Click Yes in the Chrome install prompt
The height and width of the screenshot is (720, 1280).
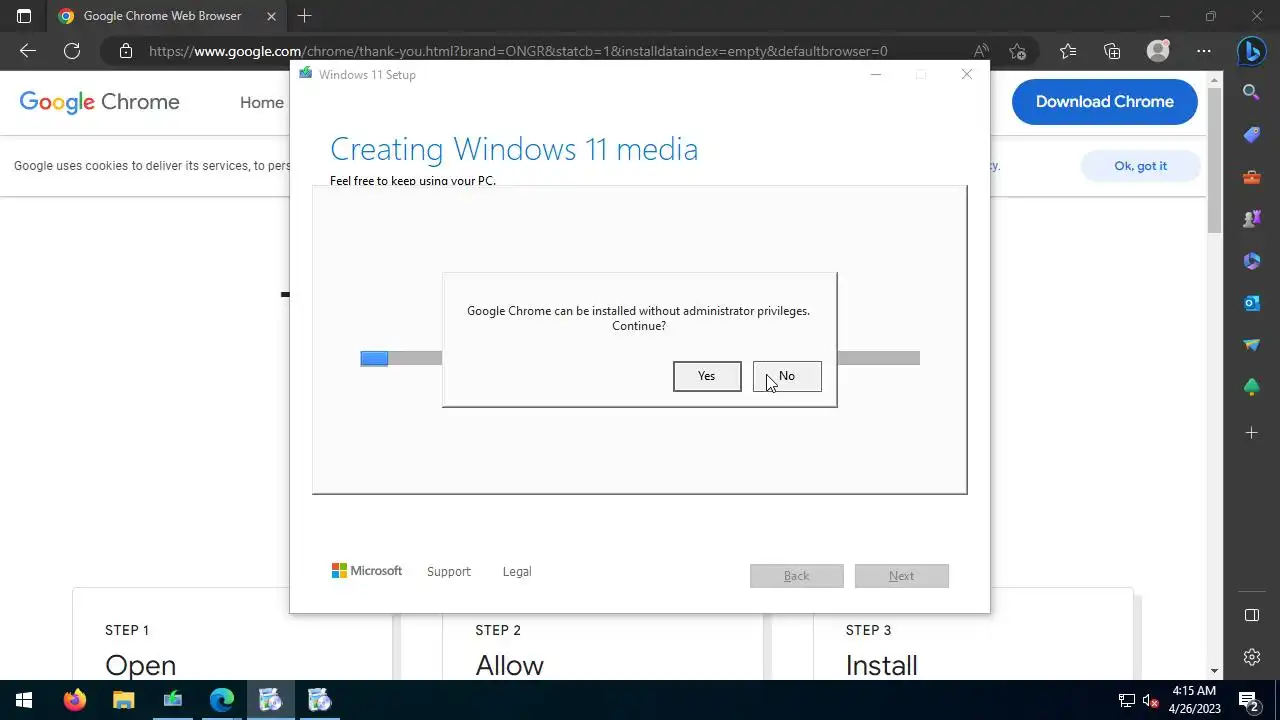click(707, 376)
